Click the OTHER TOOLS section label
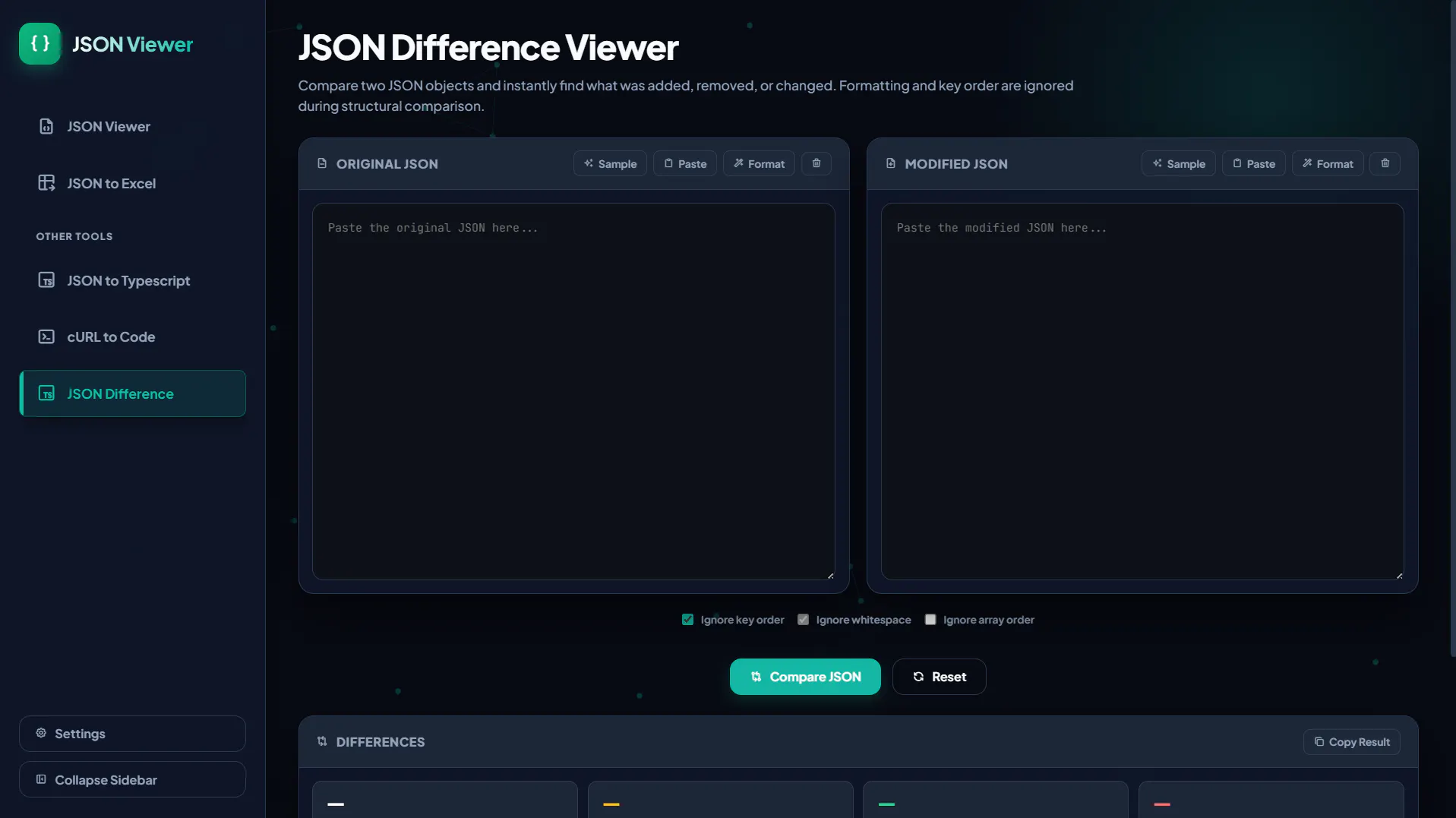Image resolution: width=1456 pixels, height=818 pixels. coord(74,236)
